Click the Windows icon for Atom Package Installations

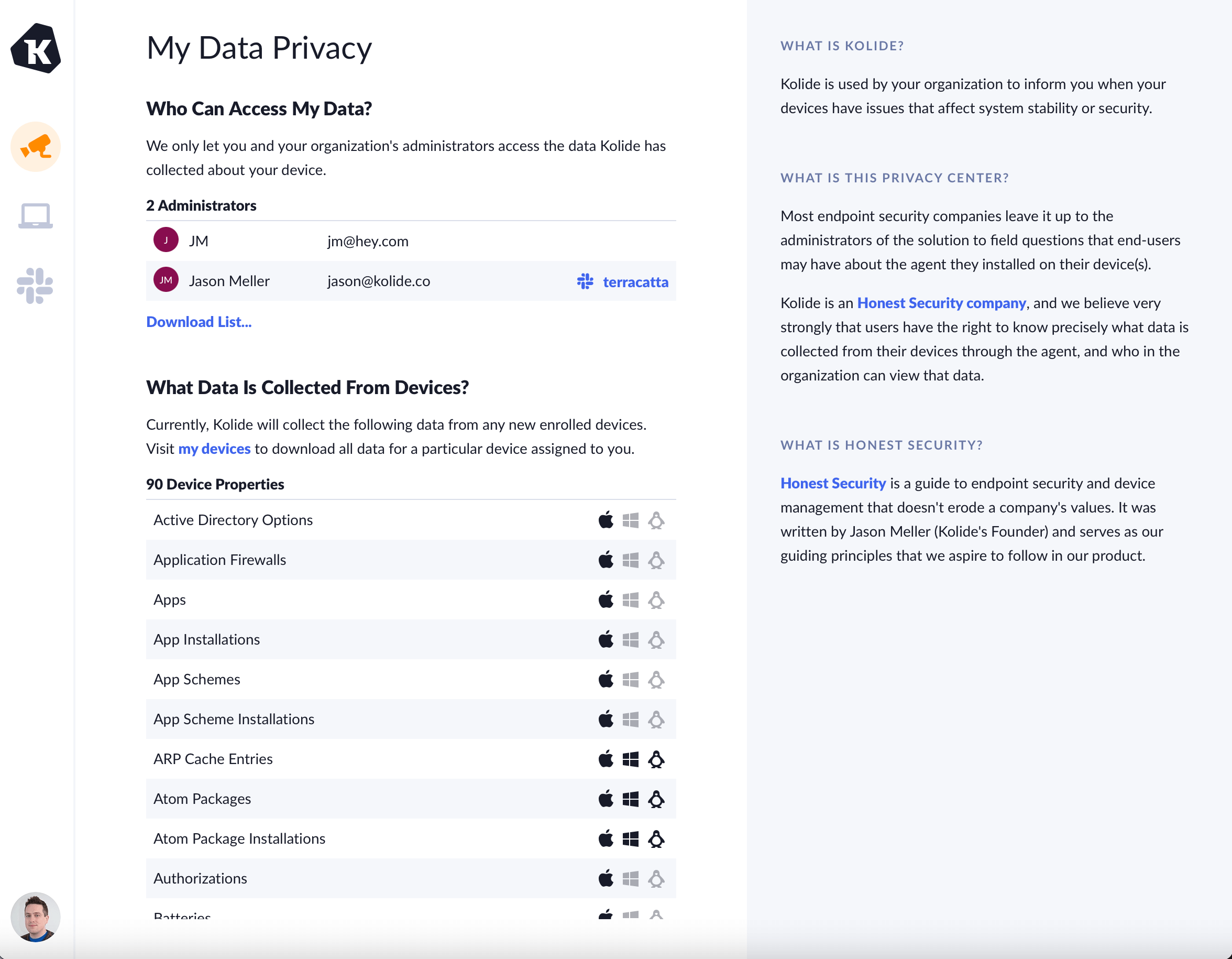tap(631, 839)
